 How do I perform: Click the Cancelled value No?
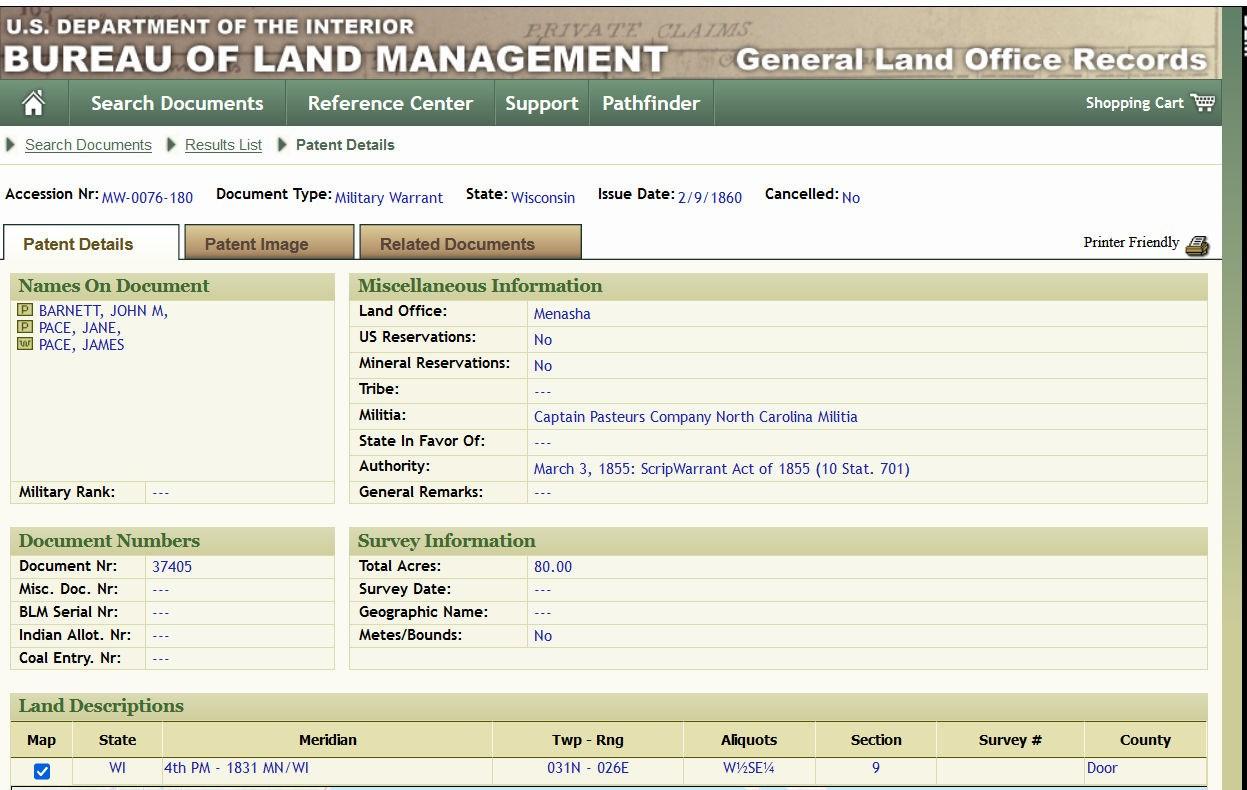tap(851, 198)
